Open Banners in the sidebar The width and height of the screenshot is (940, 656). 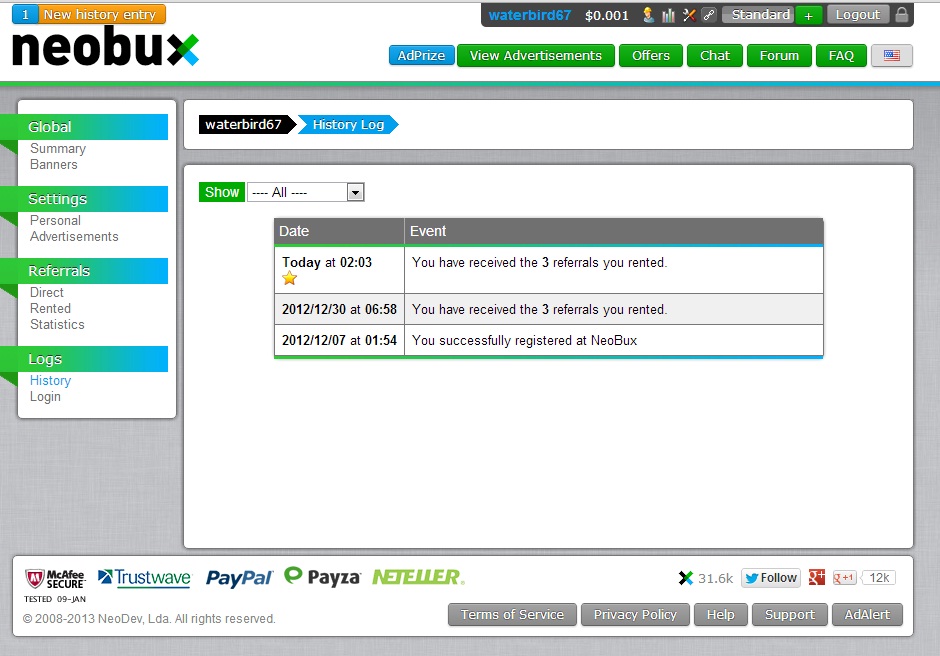coord(53,164)
